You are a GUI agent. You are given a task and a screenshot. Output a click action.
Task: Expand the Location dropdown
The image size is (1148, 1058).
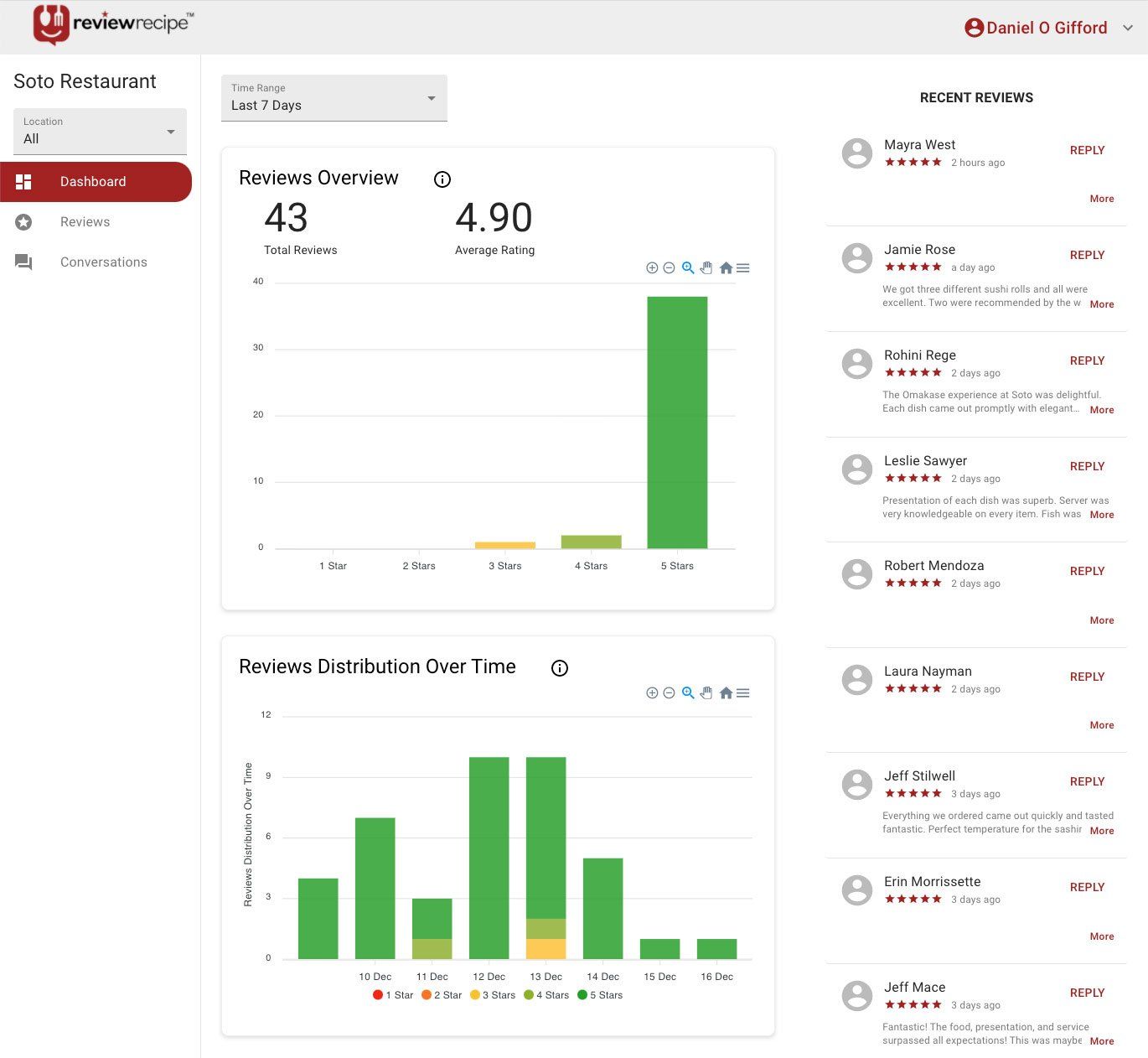click(100, 132)
